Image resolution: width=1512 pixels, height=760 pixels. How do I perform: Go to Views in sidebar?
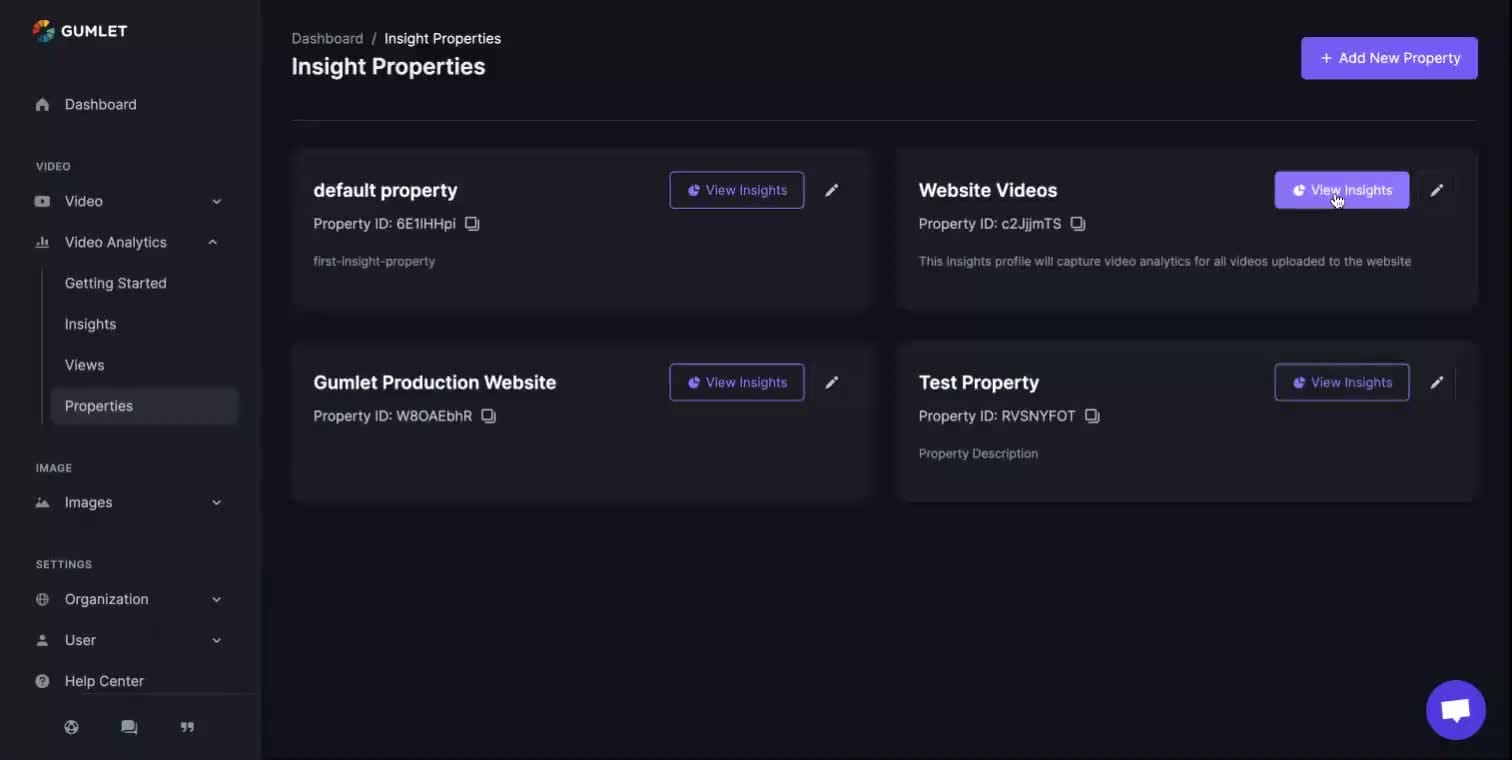(x=84, y=365)
